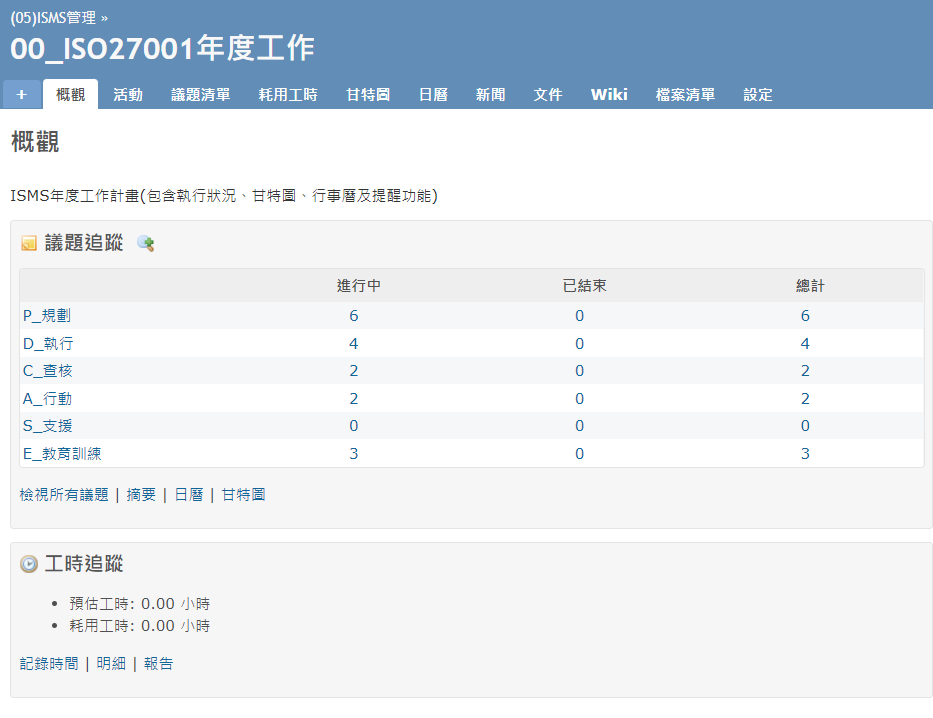This screenshot has width=933, height=718.
Task: Click the open count 2 for A_行動
Action: pyautogui.click(x=353, y=399)
